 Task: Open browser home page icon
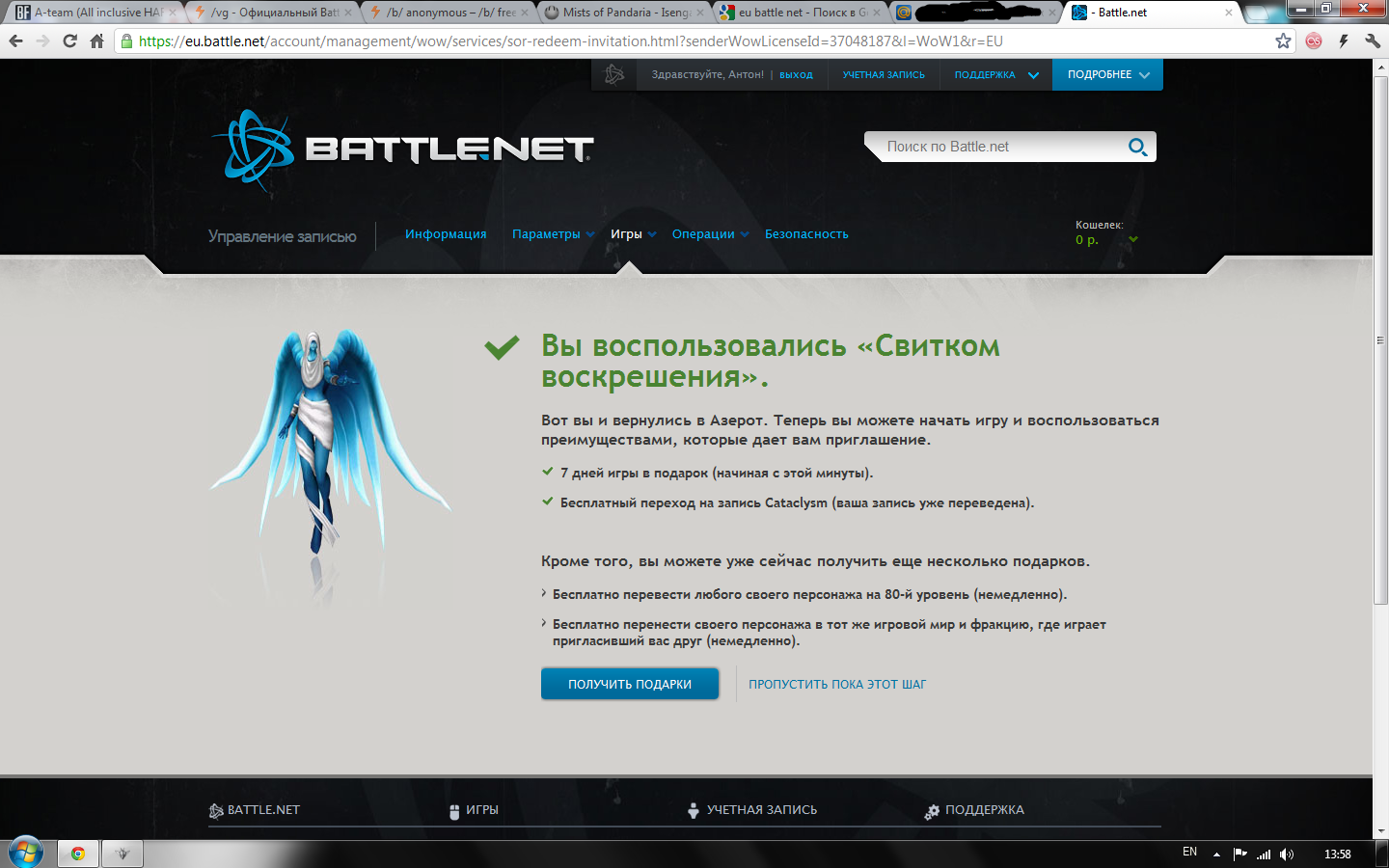(96, 41)
